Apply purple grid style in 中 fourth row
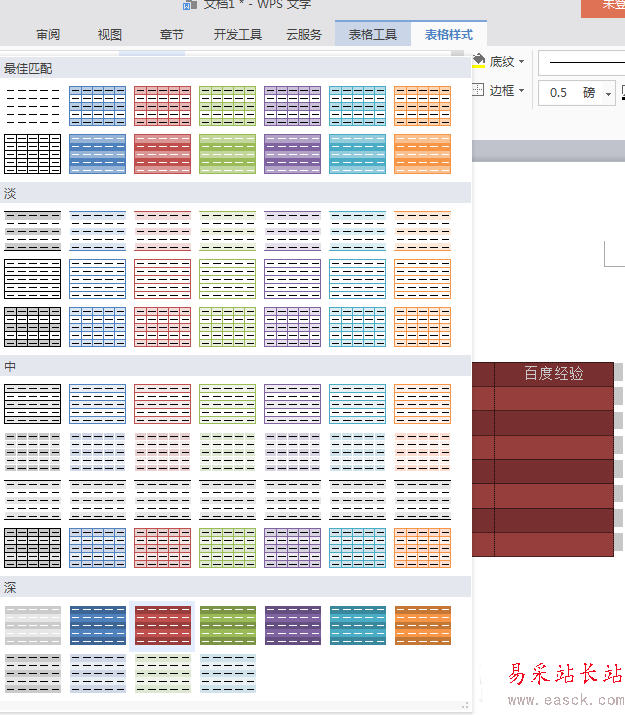 pos(292,548)
